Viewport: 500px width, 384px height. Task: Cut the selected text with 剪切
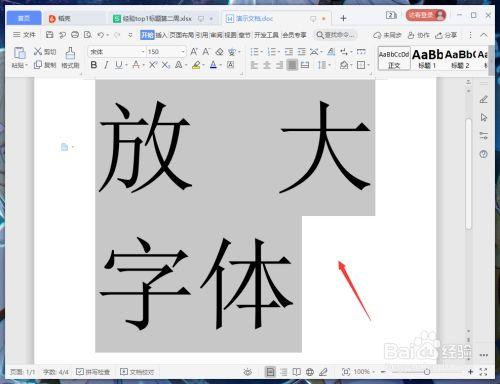tap(45, 51)
